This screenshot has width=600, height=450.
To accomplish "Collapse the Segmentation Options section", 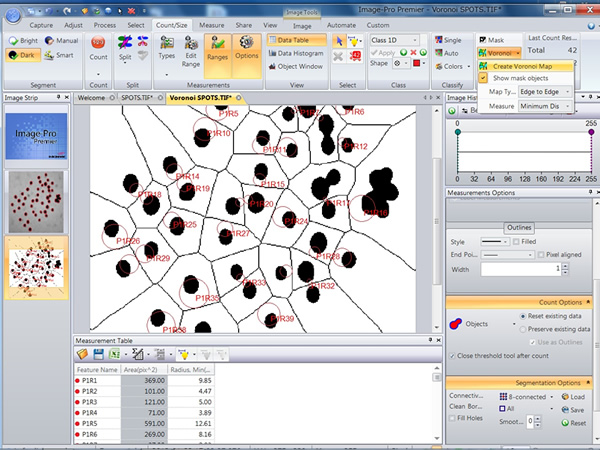I will [x=588, y=383].
